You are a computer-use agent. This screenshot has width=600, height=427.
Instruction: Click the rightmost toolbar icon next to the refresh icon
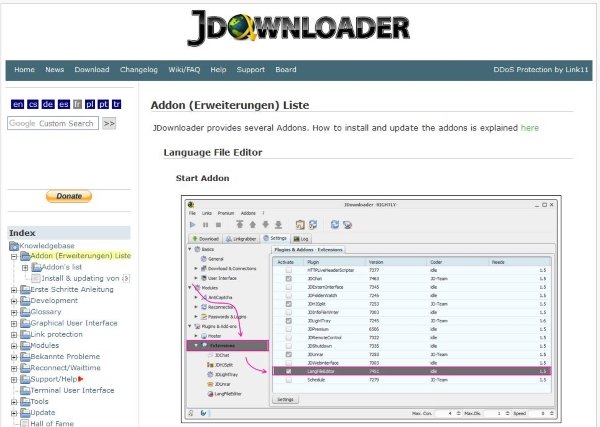(x=347, y=225)
